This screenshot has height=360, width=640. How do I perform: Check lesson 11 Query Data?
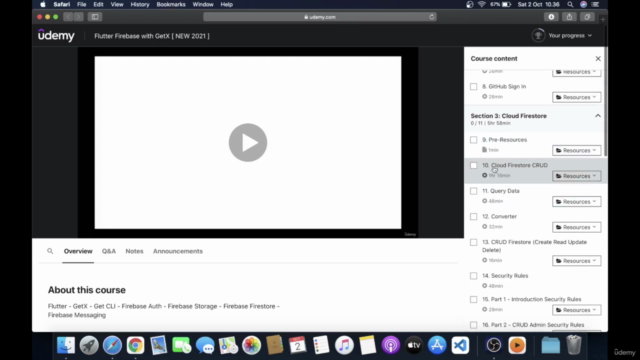pos(473,191)
